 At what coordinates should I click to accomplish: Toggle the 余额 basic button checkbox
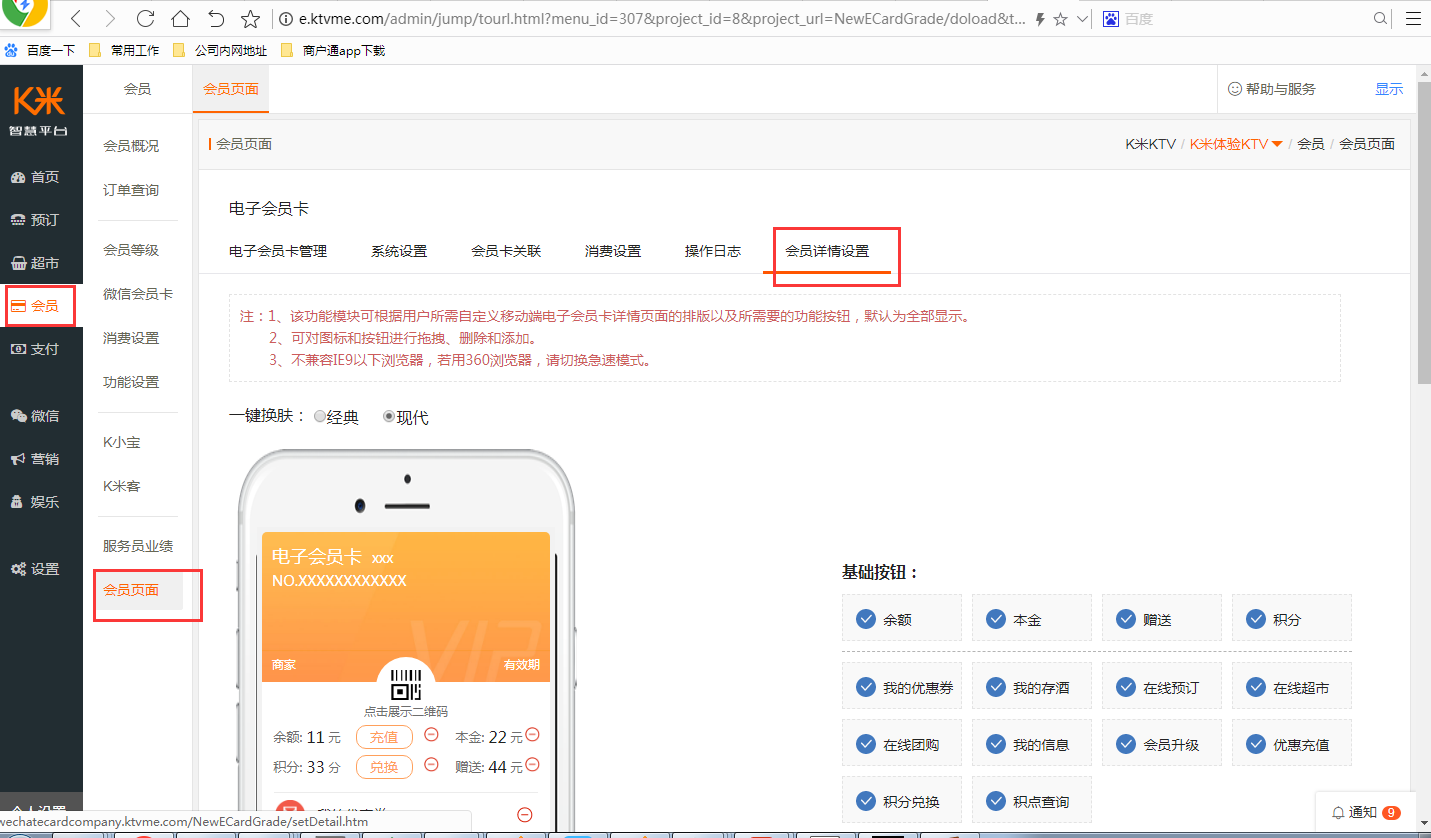[866, 619]
